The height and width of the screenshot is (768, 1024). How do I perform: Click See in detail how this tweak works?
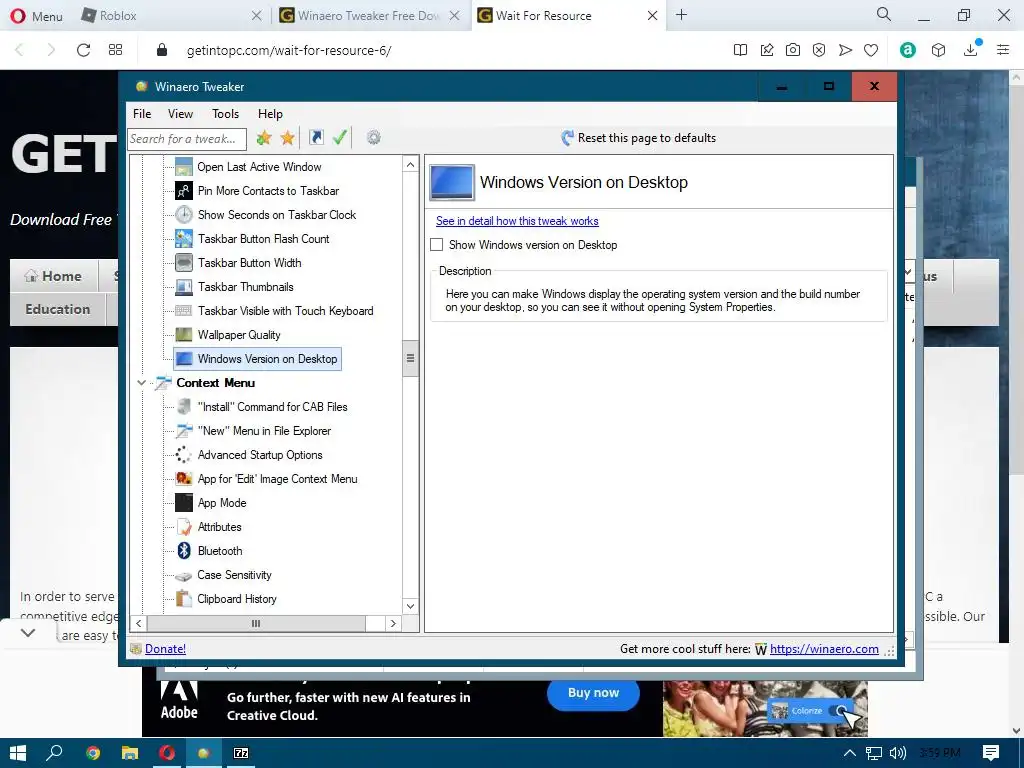517,221
